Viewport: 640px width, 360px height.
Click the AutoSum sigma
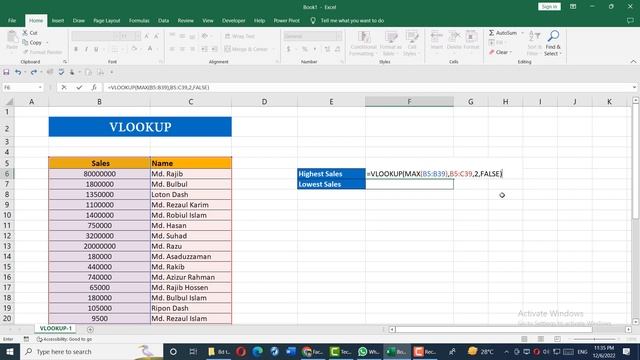pyautogui.click(x=502, y=33)
